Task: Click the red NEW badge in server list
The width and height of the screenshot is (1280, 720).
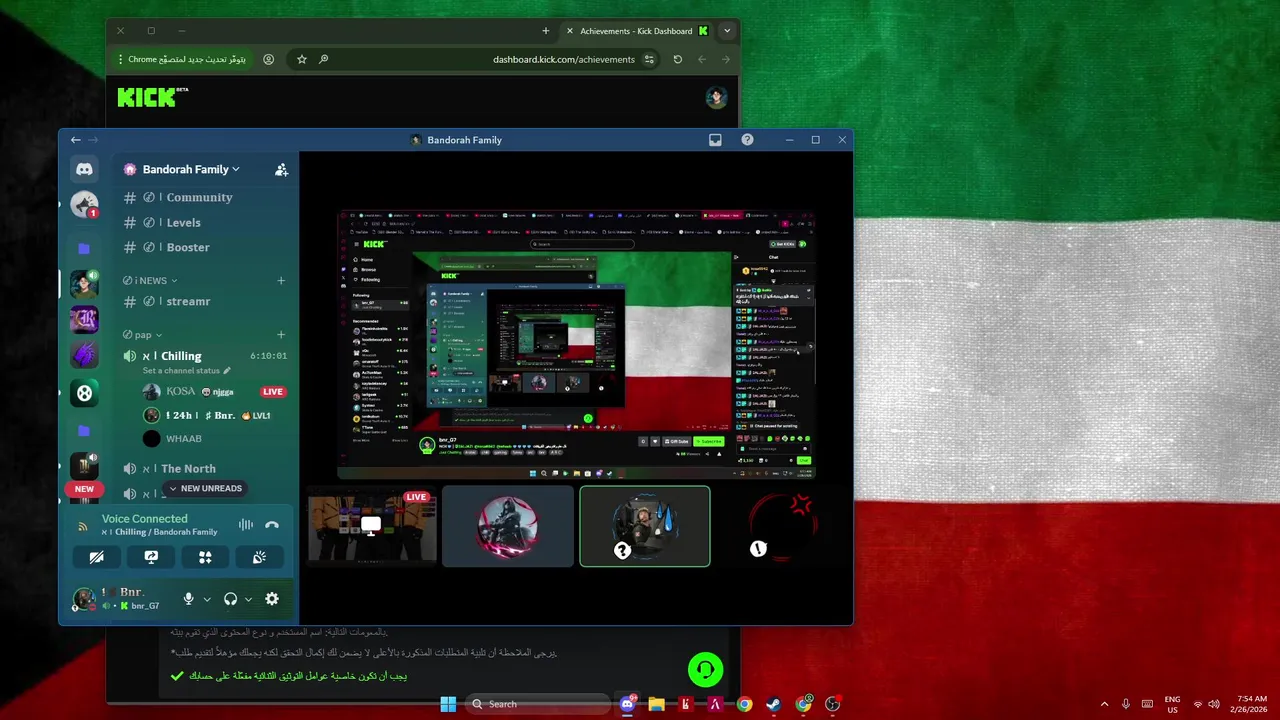Action: pos(84,489)
